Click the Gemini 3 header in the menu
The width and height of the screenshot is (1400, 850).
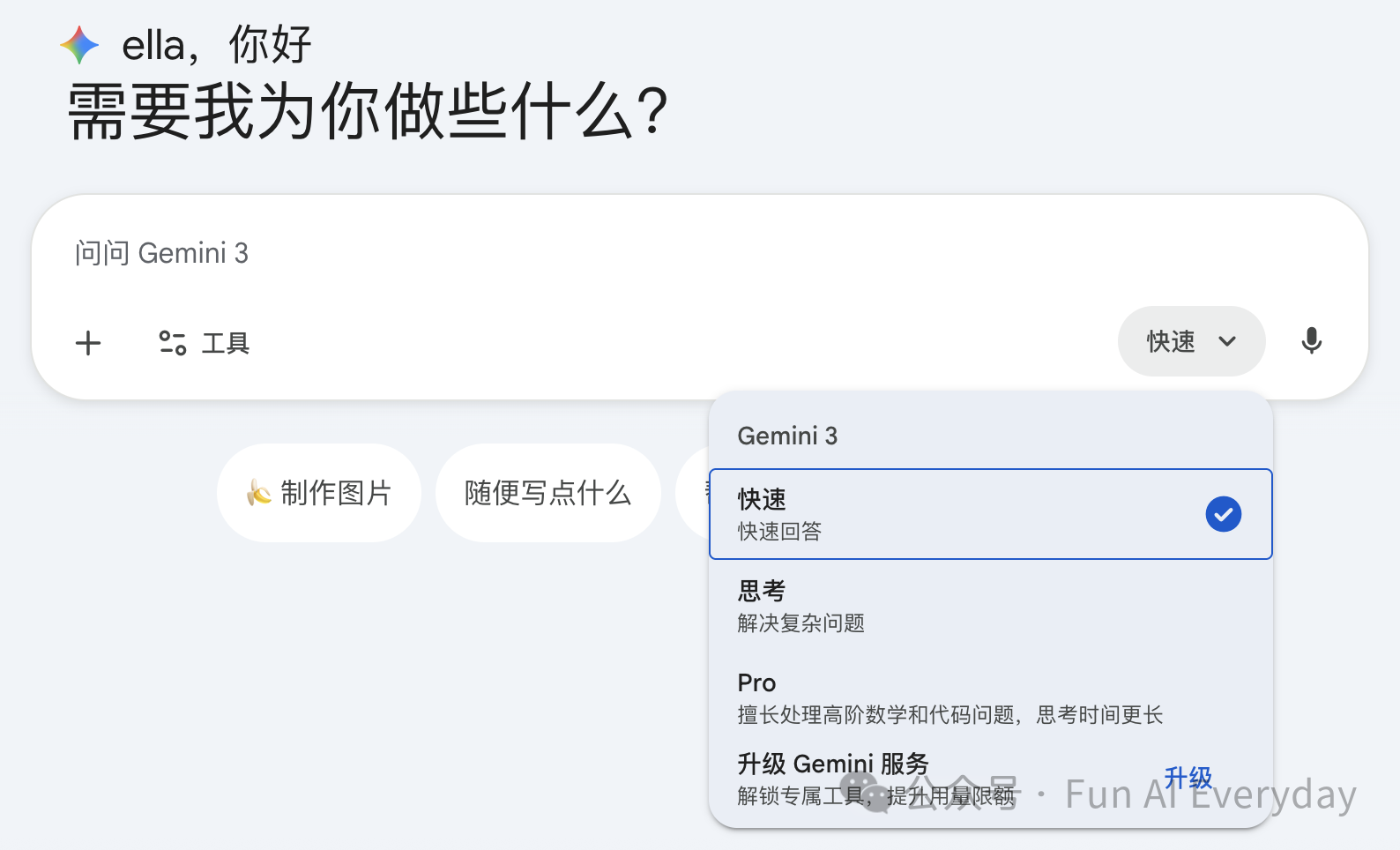[x=787, y=436]
